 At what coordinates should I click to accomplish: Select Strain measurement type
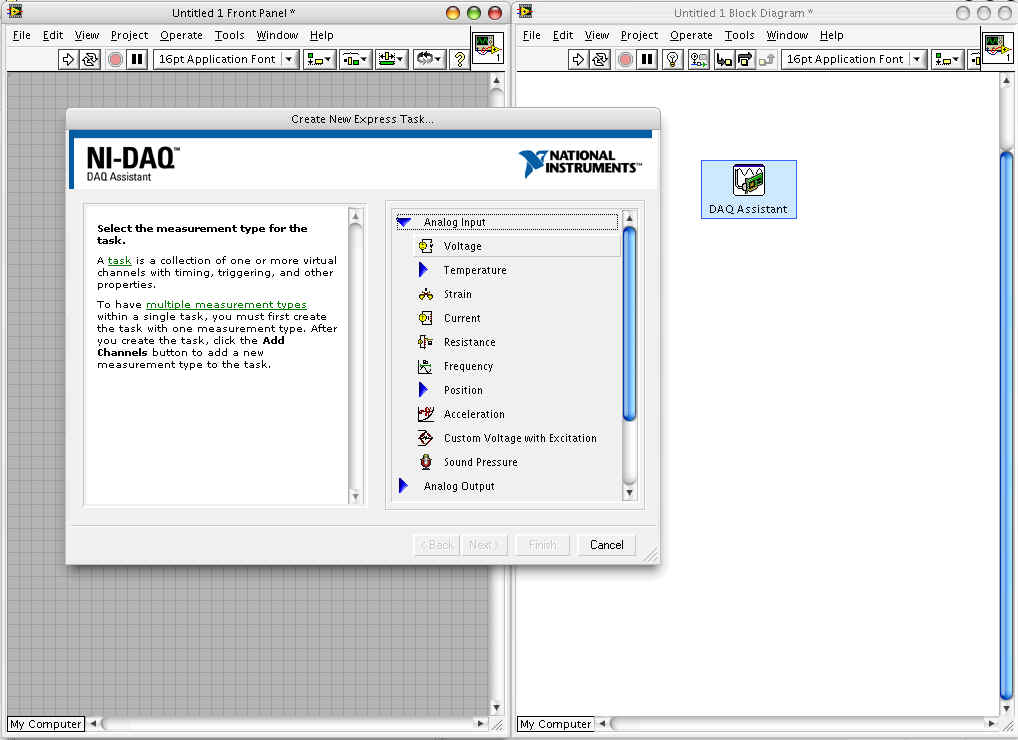[458, 294]
